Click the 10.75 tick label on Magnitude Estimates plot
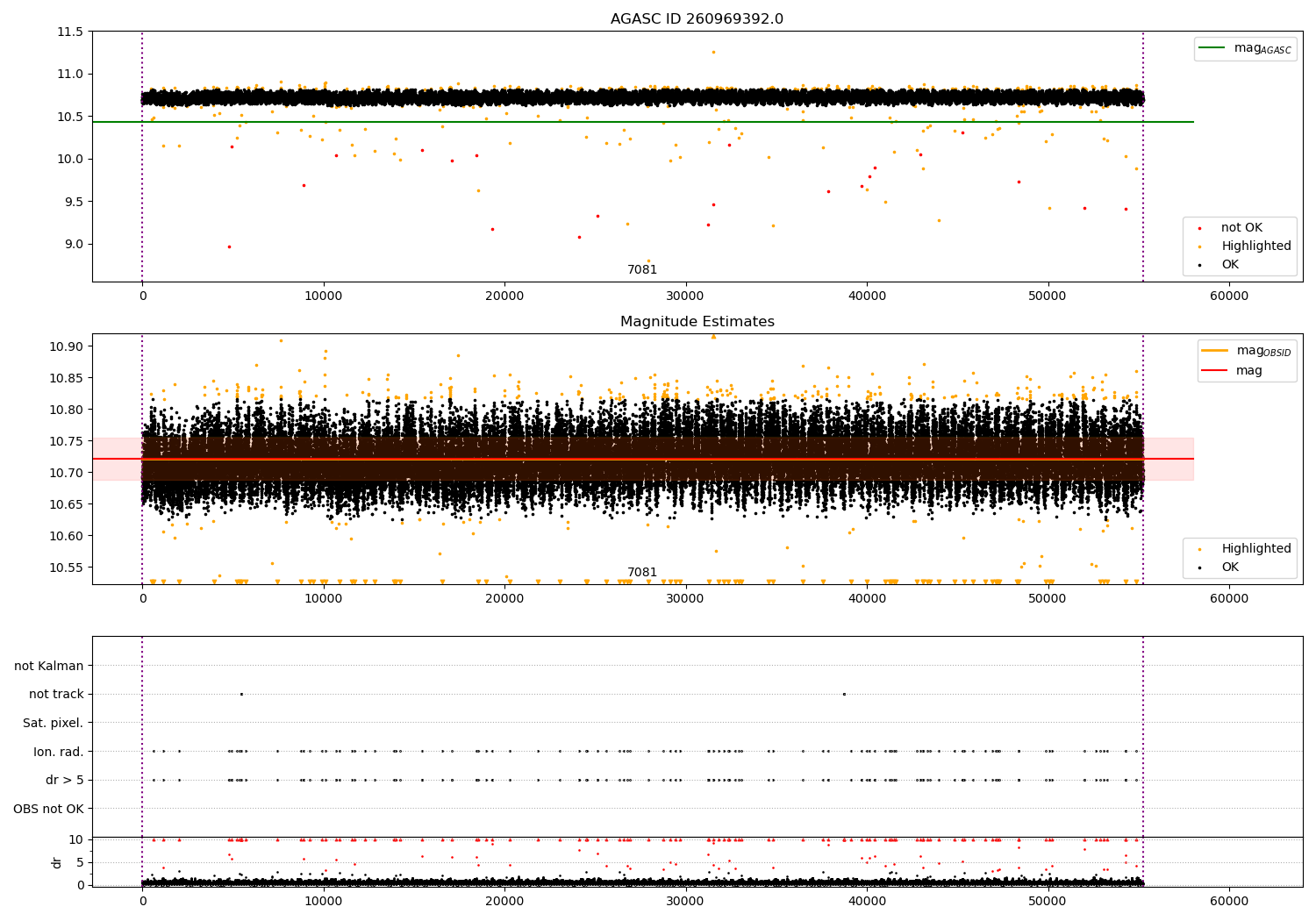The height and width of the screenshot is (921, 1316). [66, 441]
